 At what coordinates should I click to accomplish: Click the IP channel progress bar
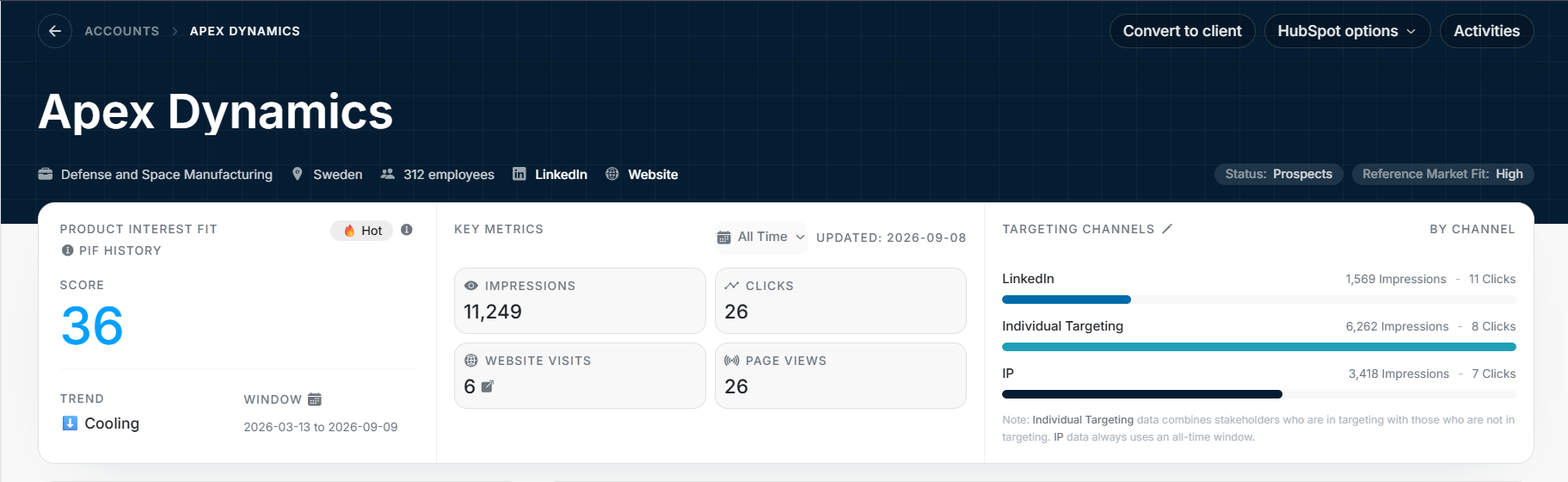[1259, 394]
